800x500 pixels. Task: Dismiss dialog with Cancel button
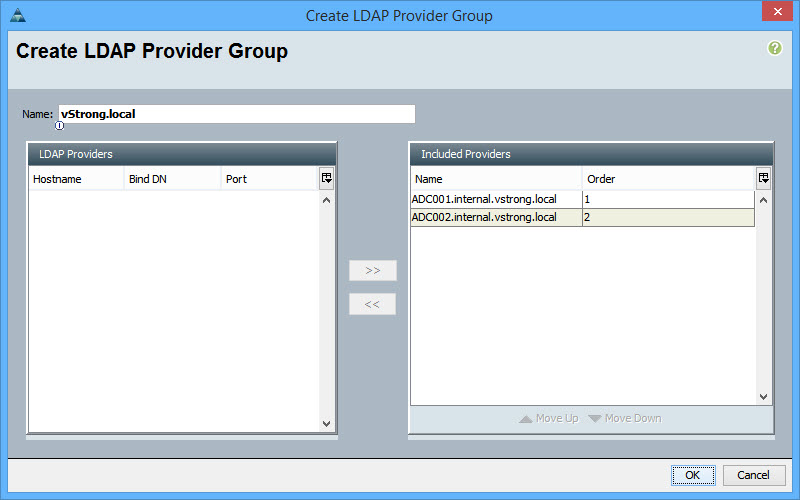(x=754, y=475)
